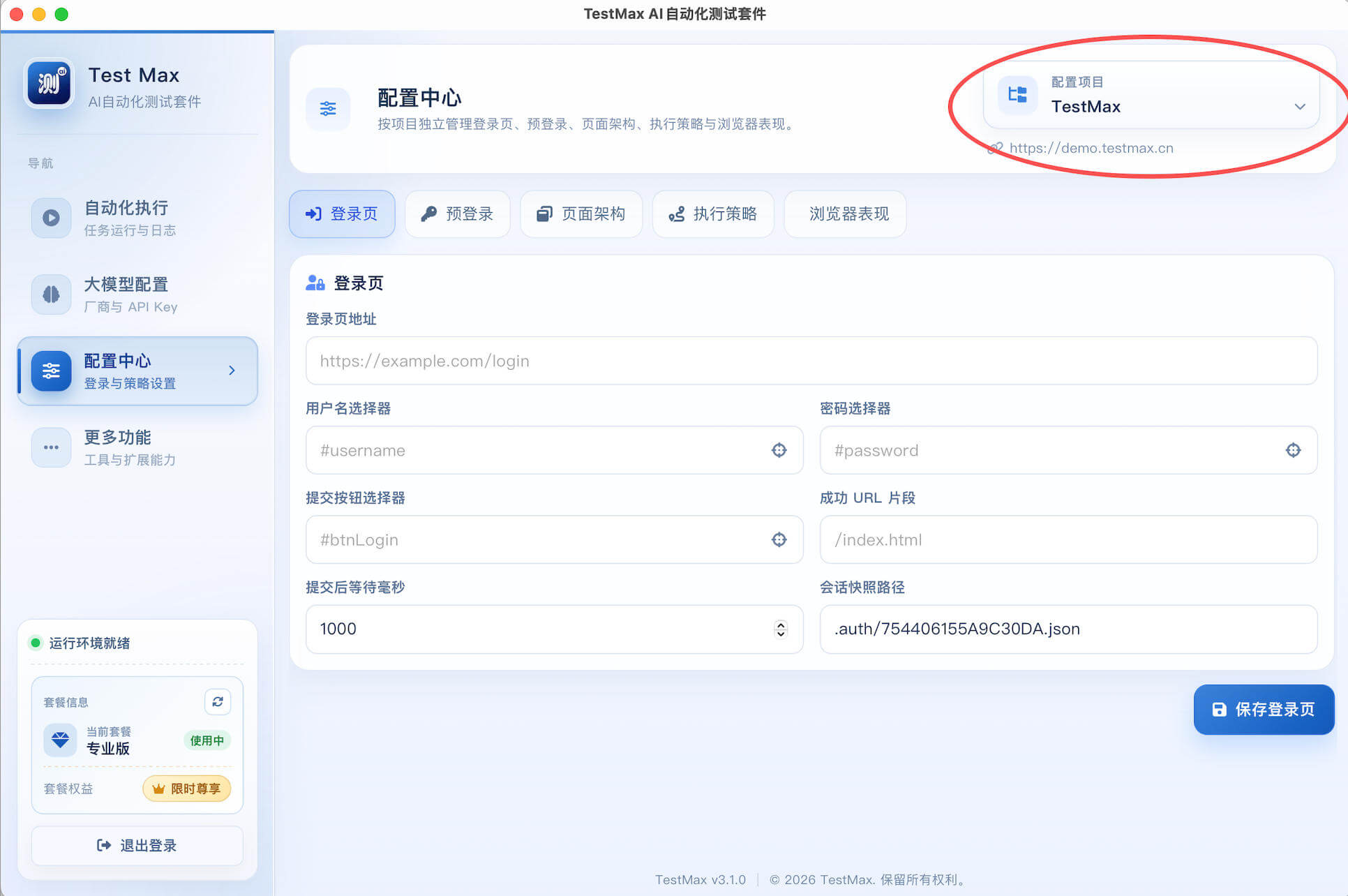The height and width of the screenshot is (896, 1348).
Task: Click the logout arrow icon in 退出登录
Action: coord(104,845)
